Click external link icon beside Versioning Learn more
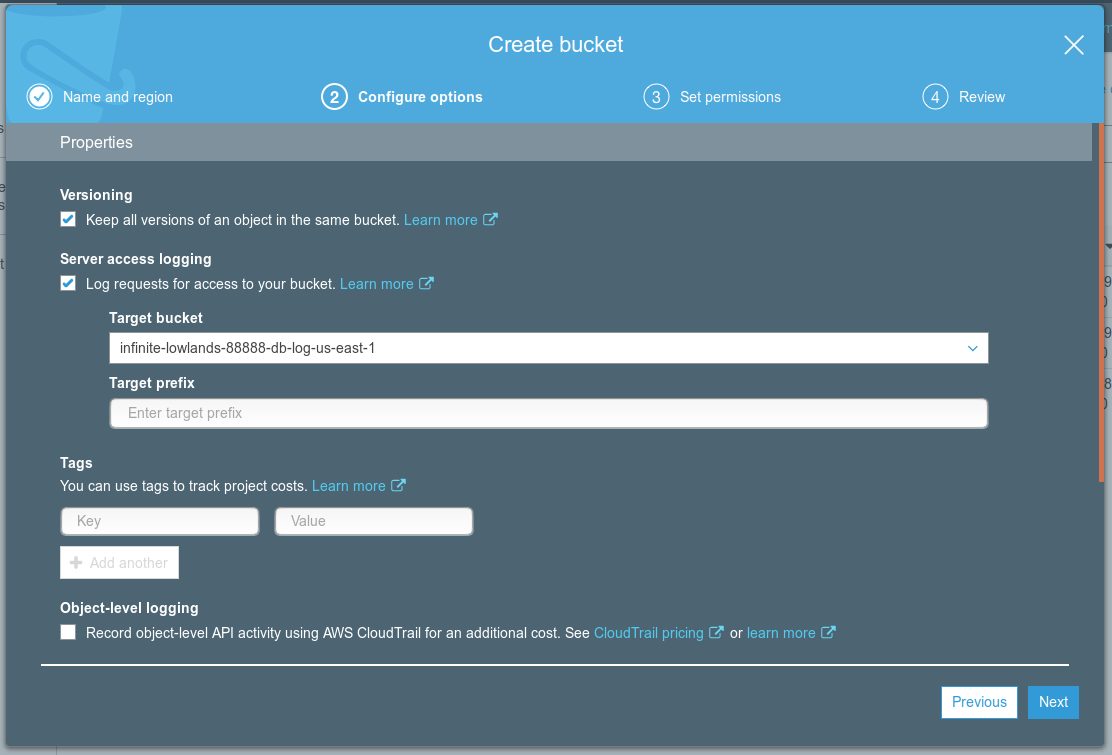 point(490,219)
